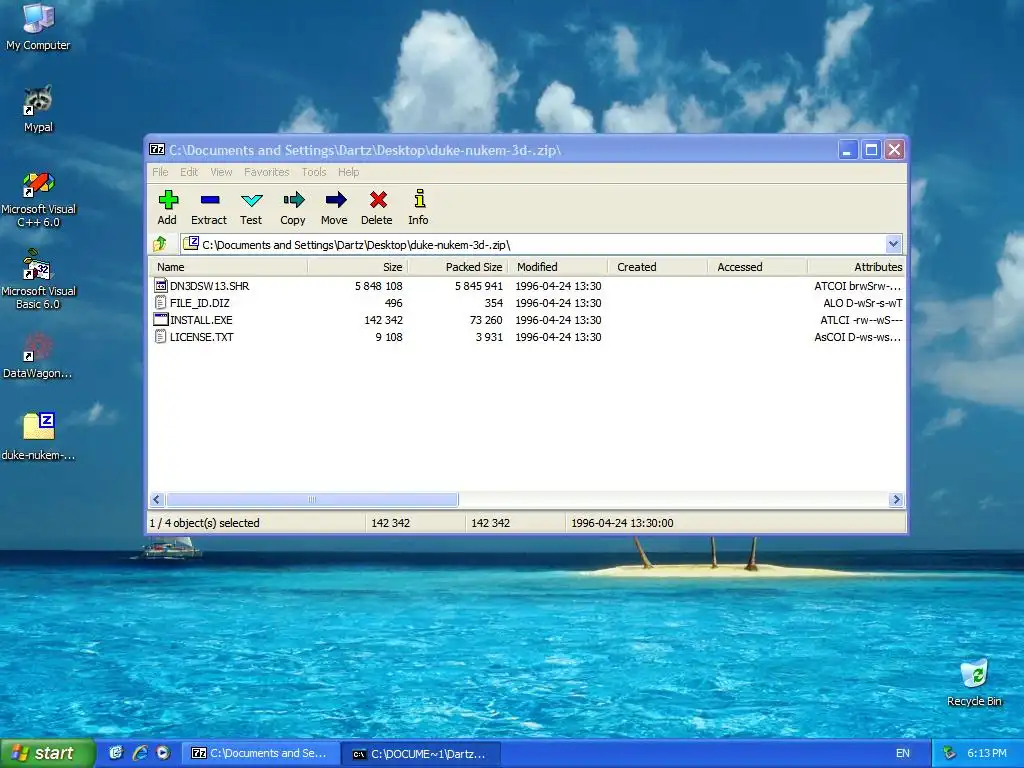1024x768 pixels.
Task: Sort by Attributes column header
Action: click(857, 266)
